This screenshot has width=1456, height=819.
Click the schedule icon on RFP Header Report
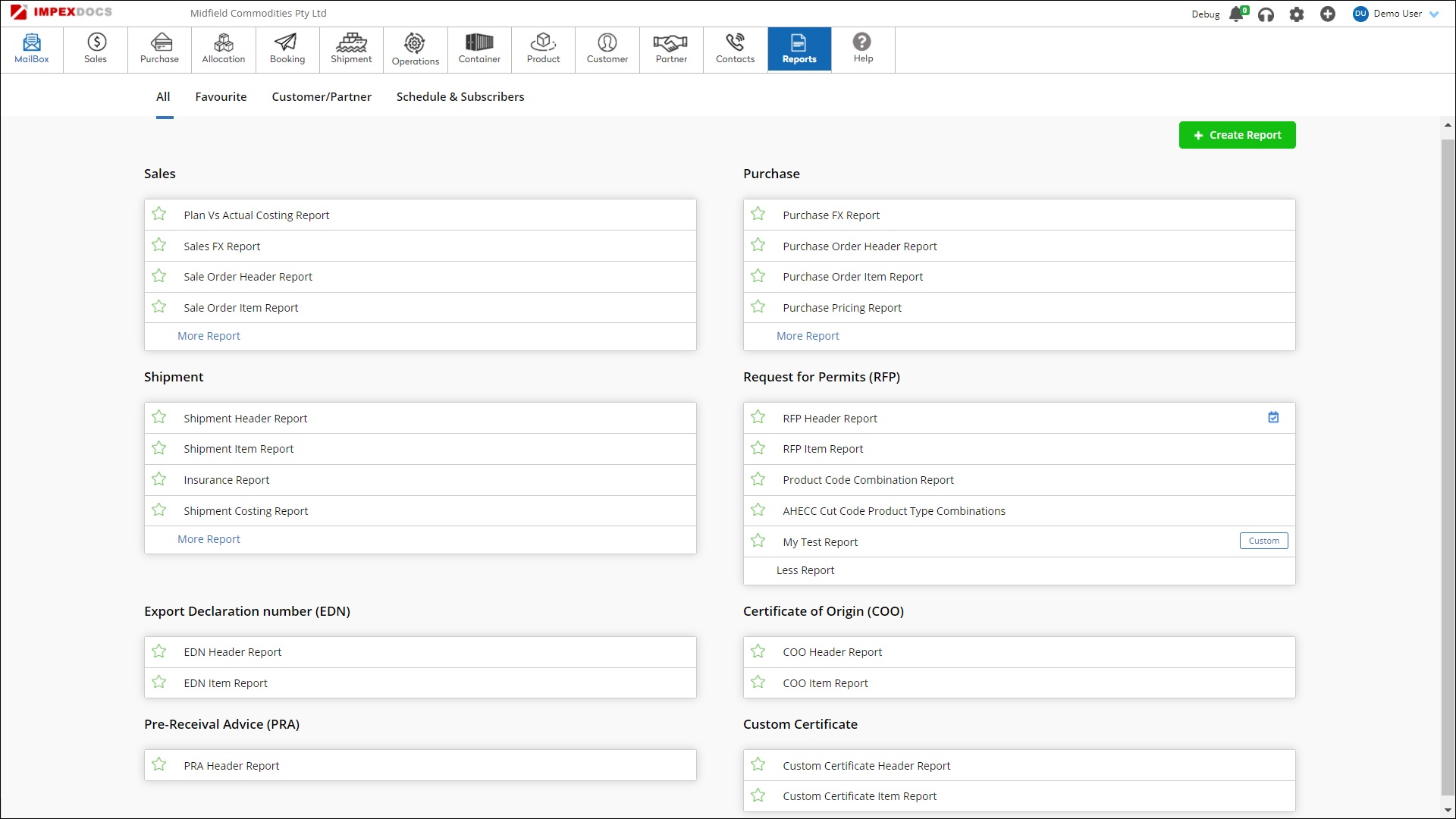click(x=1273, y=417)
